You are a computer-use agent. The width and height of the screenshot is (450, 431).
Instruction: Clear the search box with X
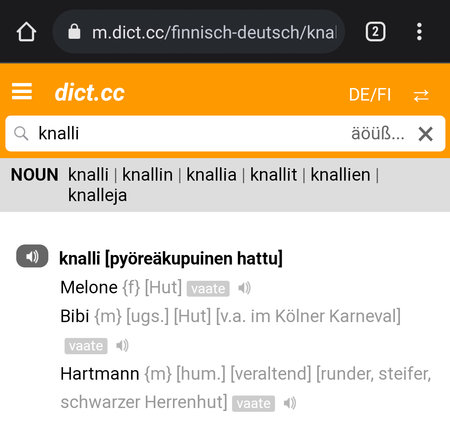425,134
